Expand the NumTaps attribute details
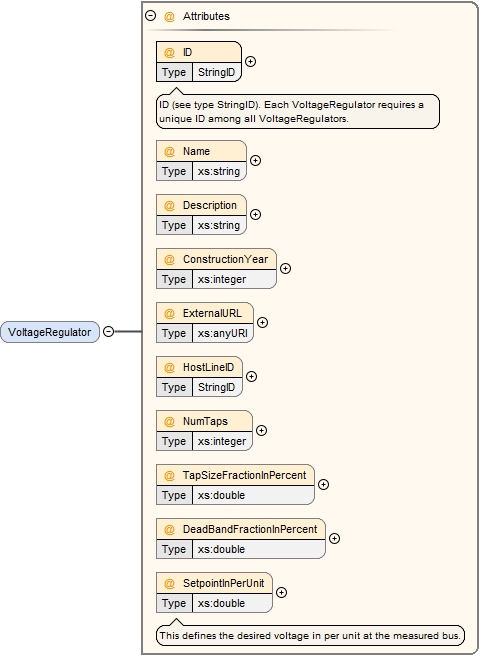 261,430
